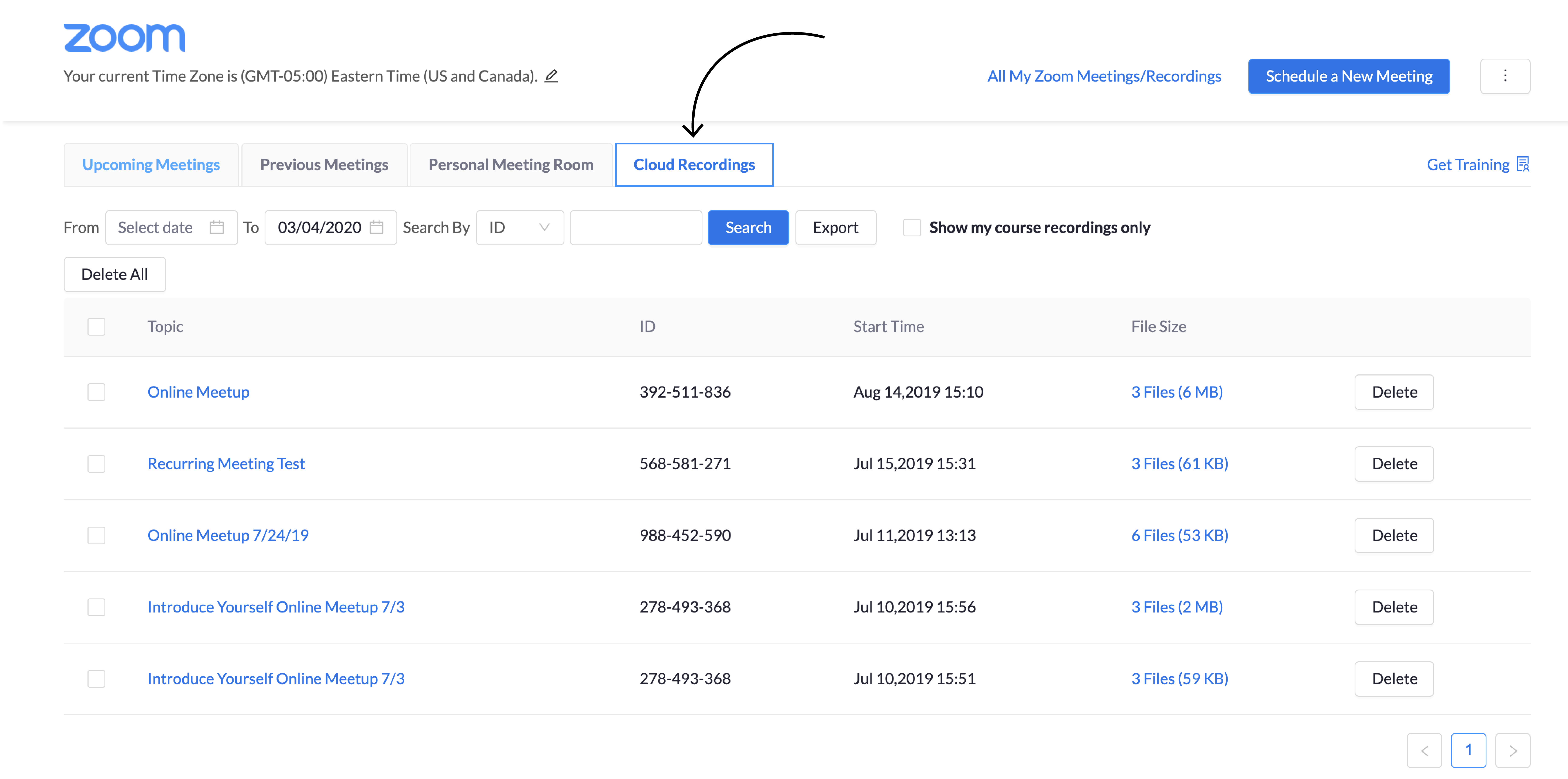Click the Zoom logo
This screenshot has width=1568, height=779.
coord(124,38)
